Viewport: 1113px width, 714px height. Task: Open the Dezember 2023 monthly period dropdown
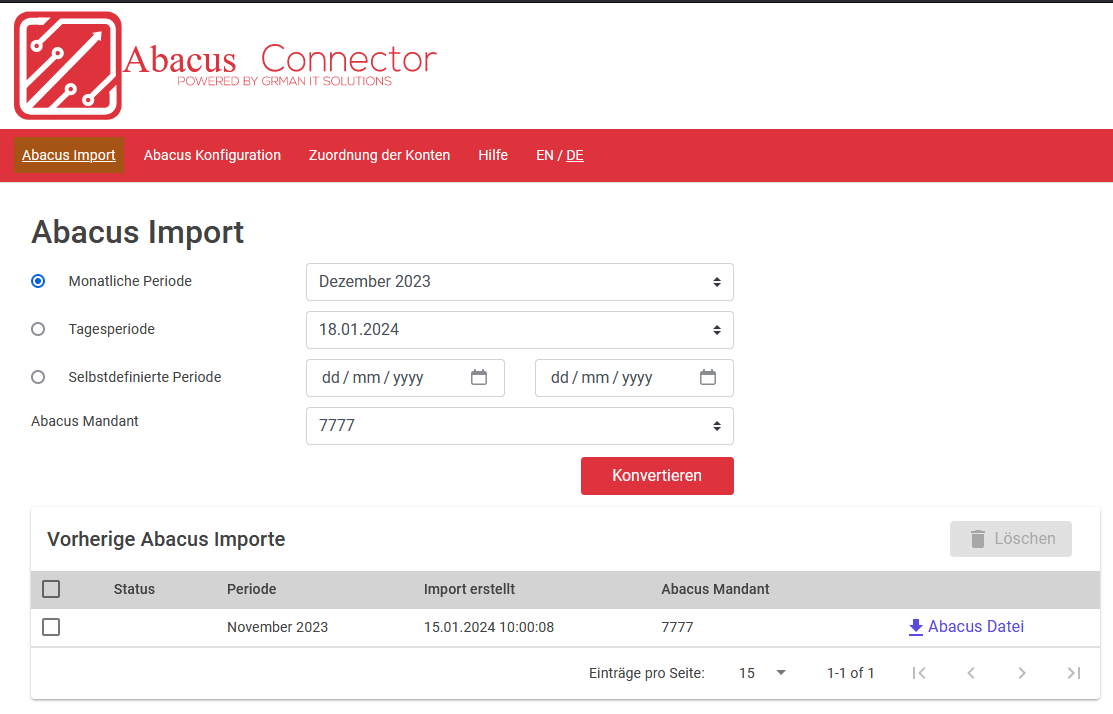click(520, 282)
